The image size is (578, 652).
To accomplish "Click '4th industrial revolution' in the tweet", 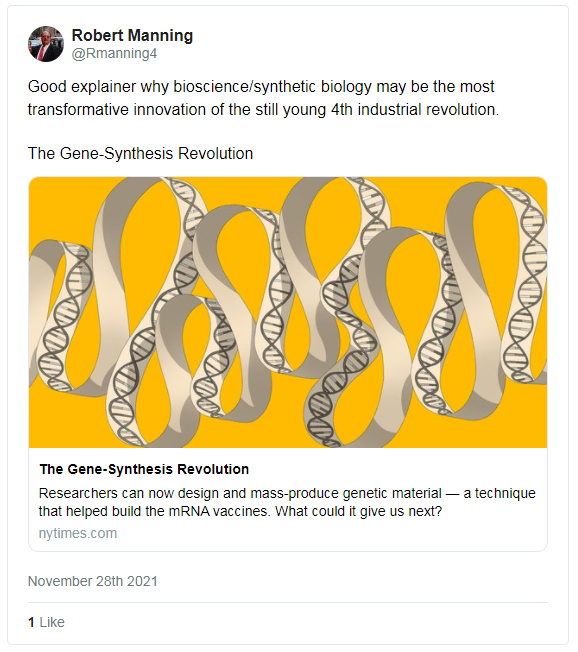I will tap(414, 110).
